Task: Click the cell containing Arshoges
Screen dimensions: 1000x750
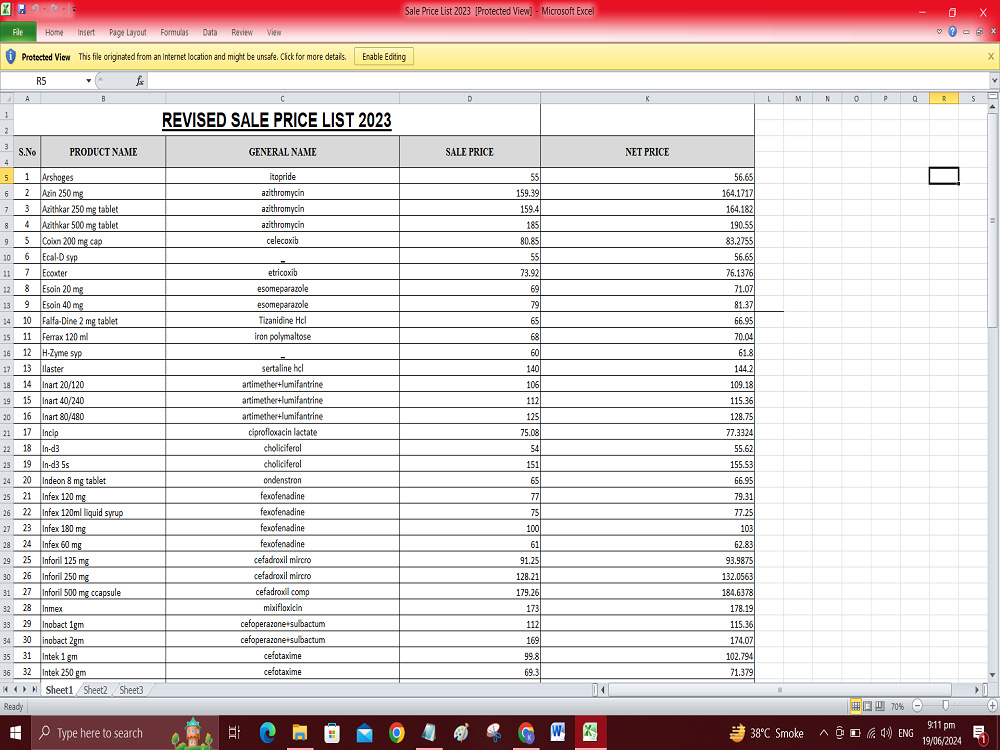Action: point(103,177)
